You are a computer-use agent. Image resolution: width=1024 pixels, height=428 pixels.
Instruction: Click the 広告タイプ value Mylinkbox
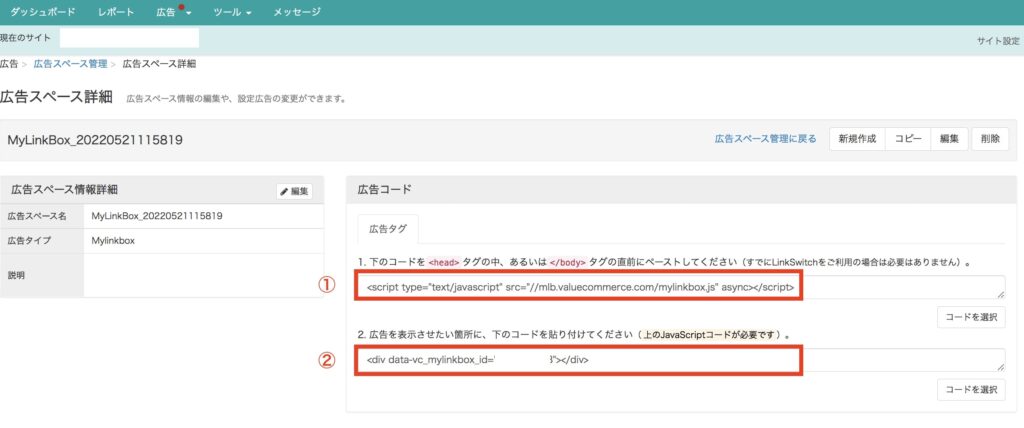113,240
